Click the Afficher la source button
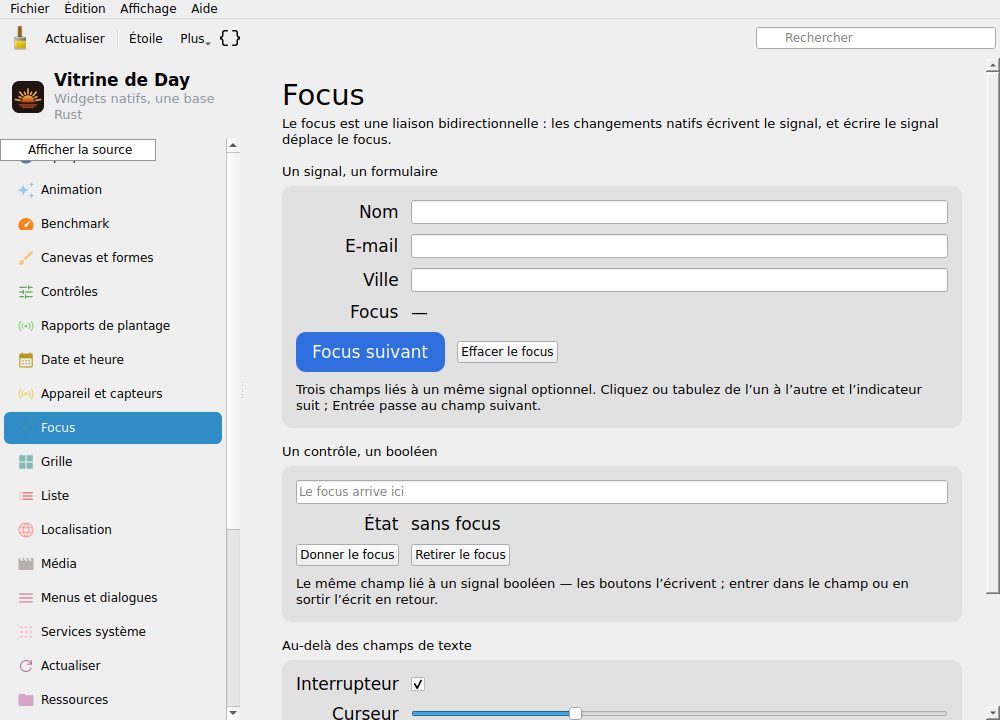The image size is (1000, 720). click(x=78, y=150)
